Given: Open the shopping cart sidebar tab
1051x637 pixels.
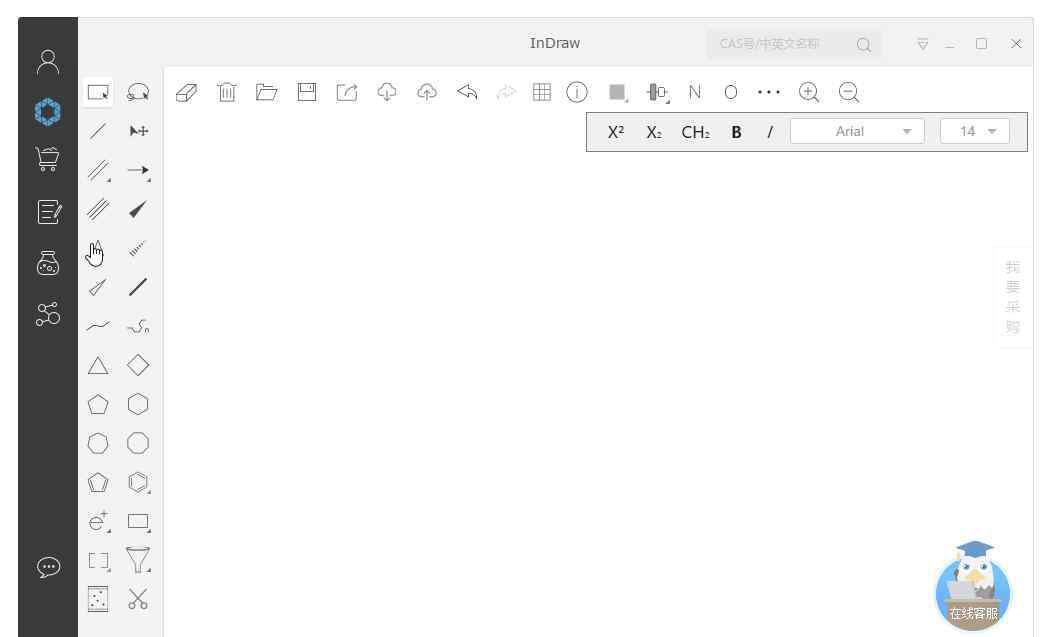Looking at the screenshot, I should (x=48, y=159).
